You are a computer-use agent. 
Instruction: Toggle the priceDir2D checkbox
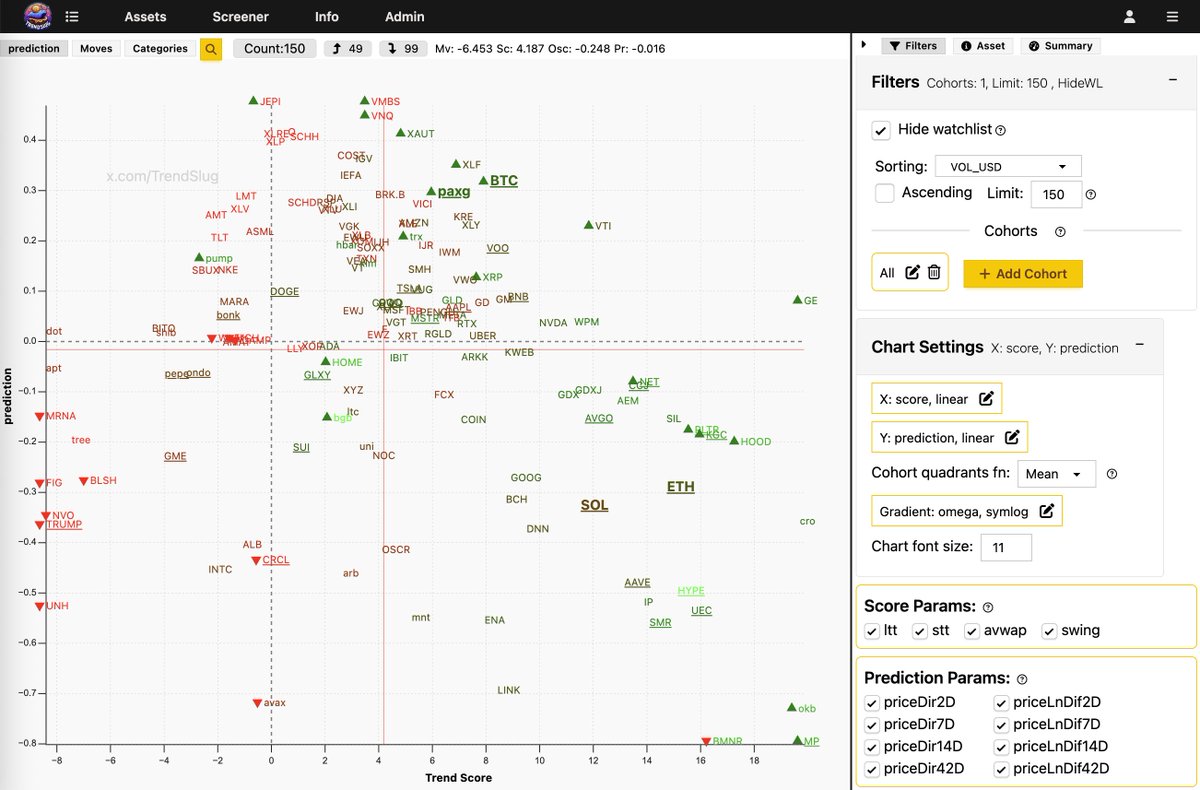coord(872,702)
